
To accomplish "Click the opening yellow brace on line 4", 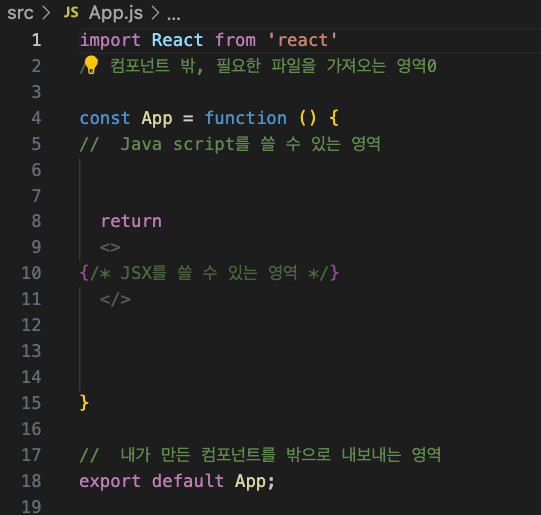I will tap(334, 118).
